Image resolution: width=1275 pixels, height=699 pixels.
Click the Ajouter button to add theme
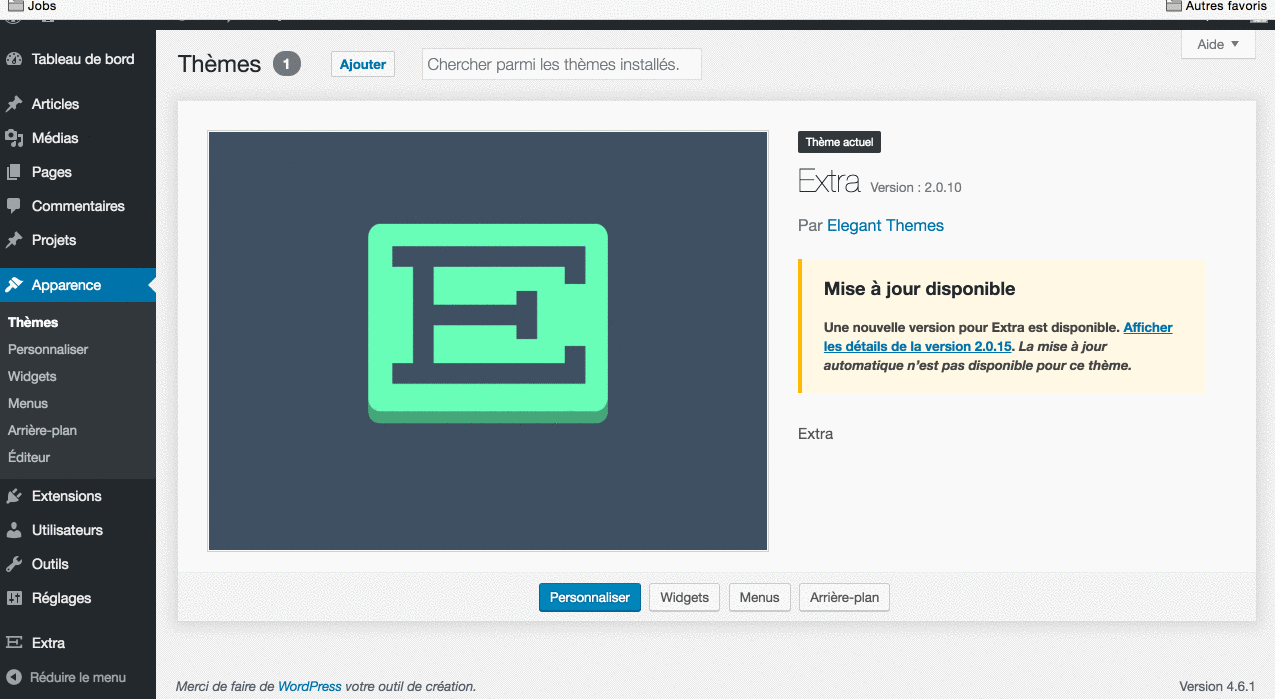coord(363,64)
